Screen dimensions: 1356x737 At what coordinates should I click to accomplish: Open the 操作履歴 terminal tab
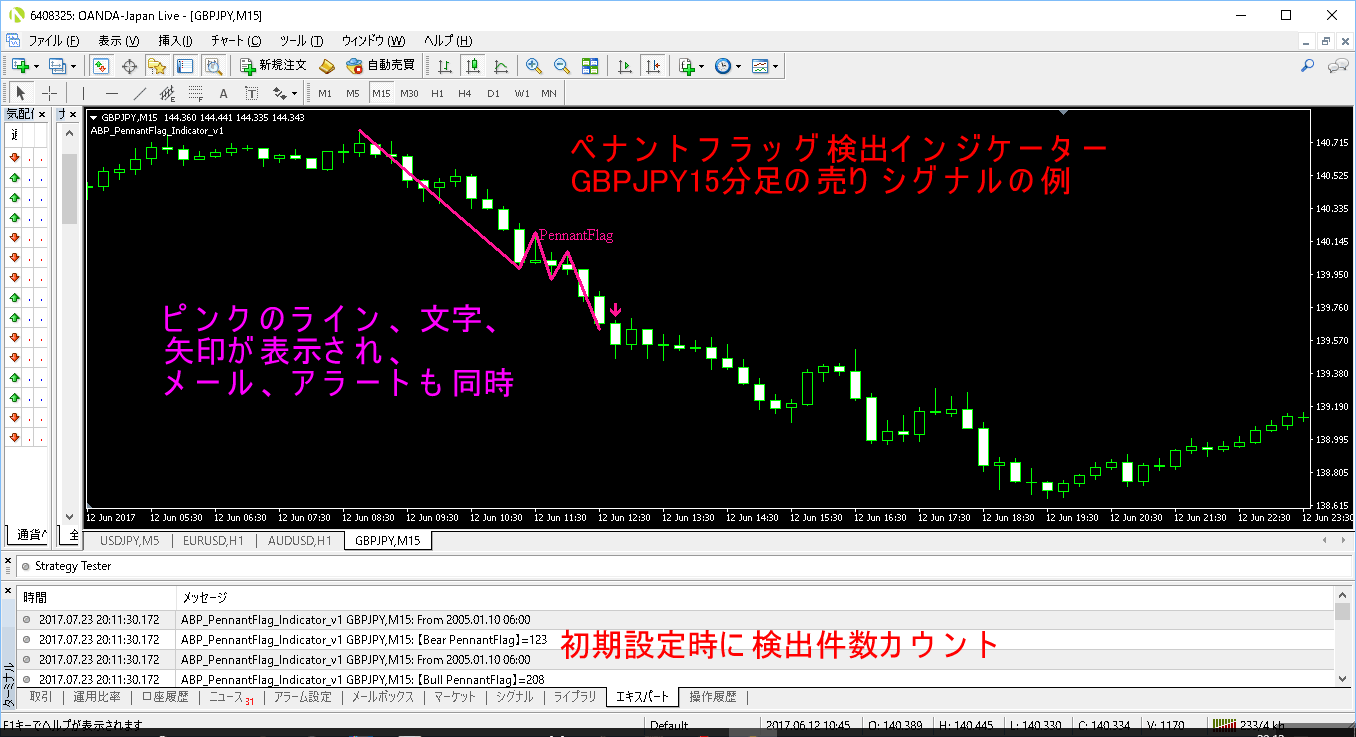tap(713, 697)
